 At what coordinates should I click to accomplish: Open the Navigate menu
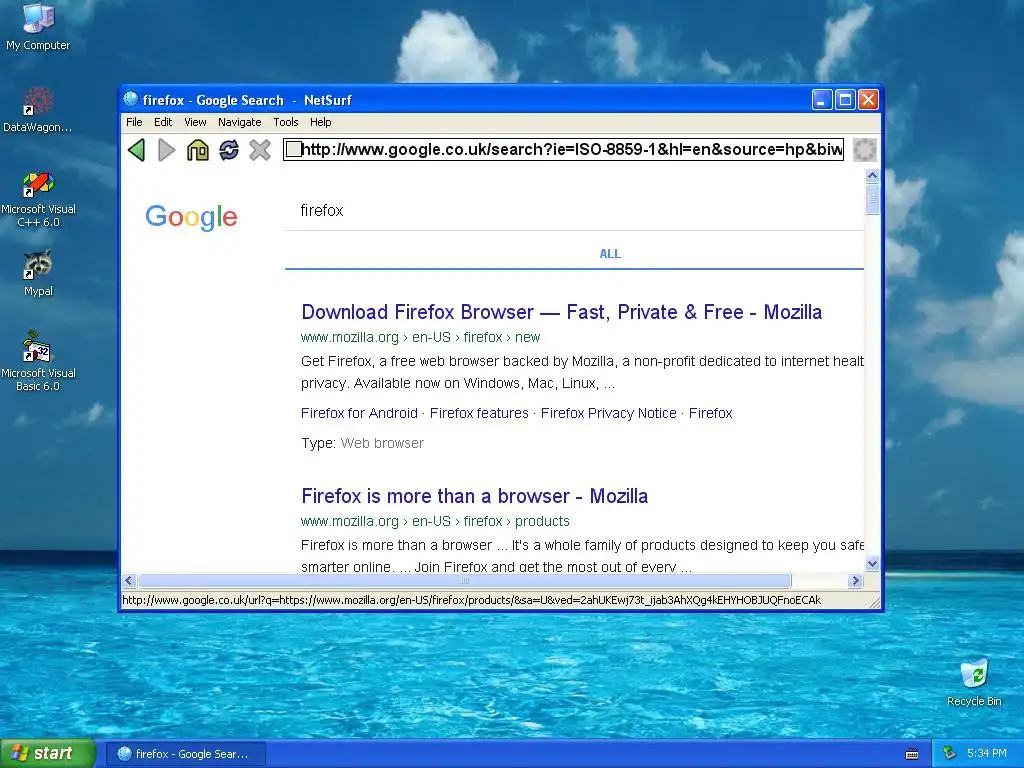(x=239, y=122)
